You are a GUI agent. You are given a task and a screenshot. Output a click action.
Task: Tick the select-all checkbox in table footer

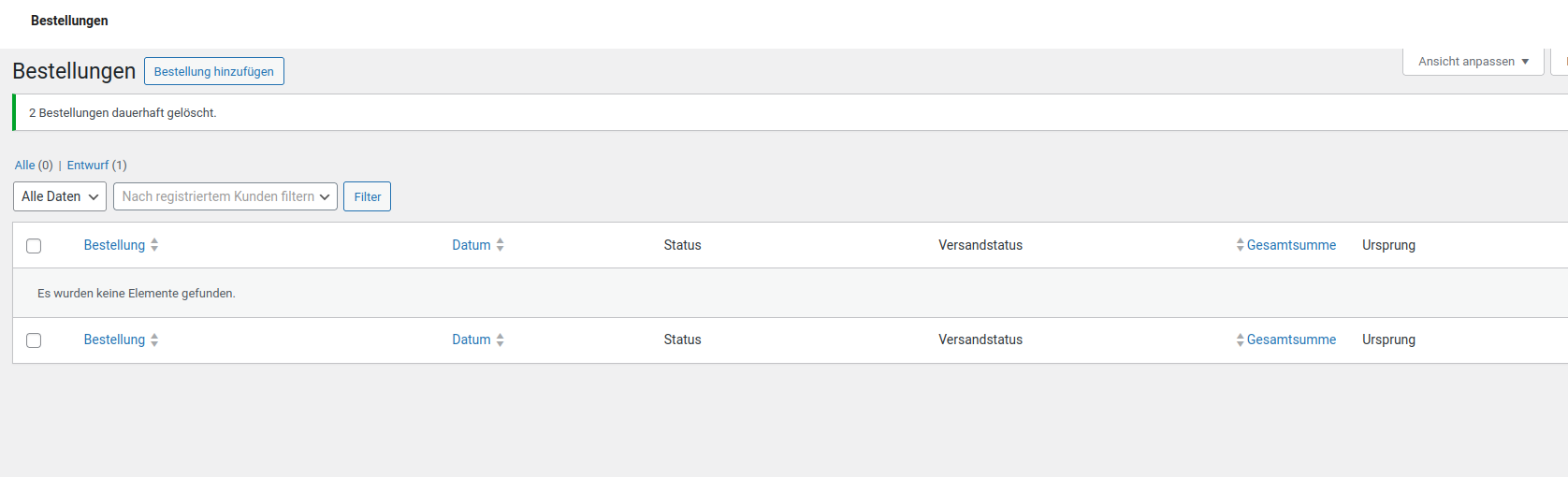[34, 340]
